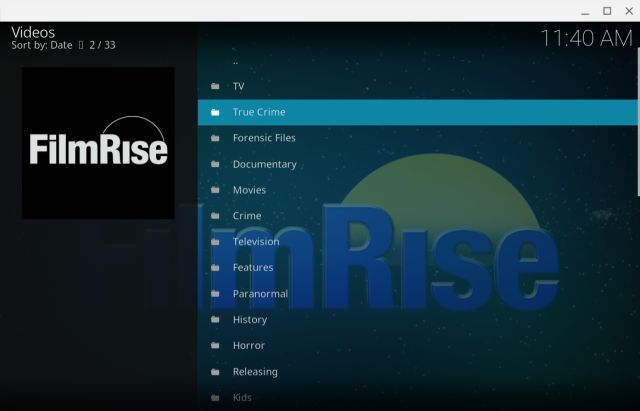
Task: Open the Releasing category
Action: pos(417,372)
